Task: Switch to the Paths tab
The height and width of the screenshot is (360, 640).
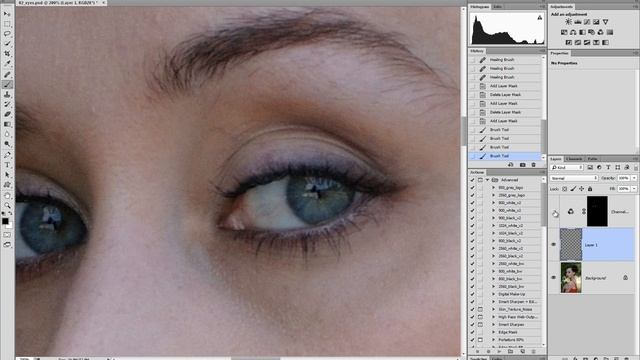Action: coord(593,159)
